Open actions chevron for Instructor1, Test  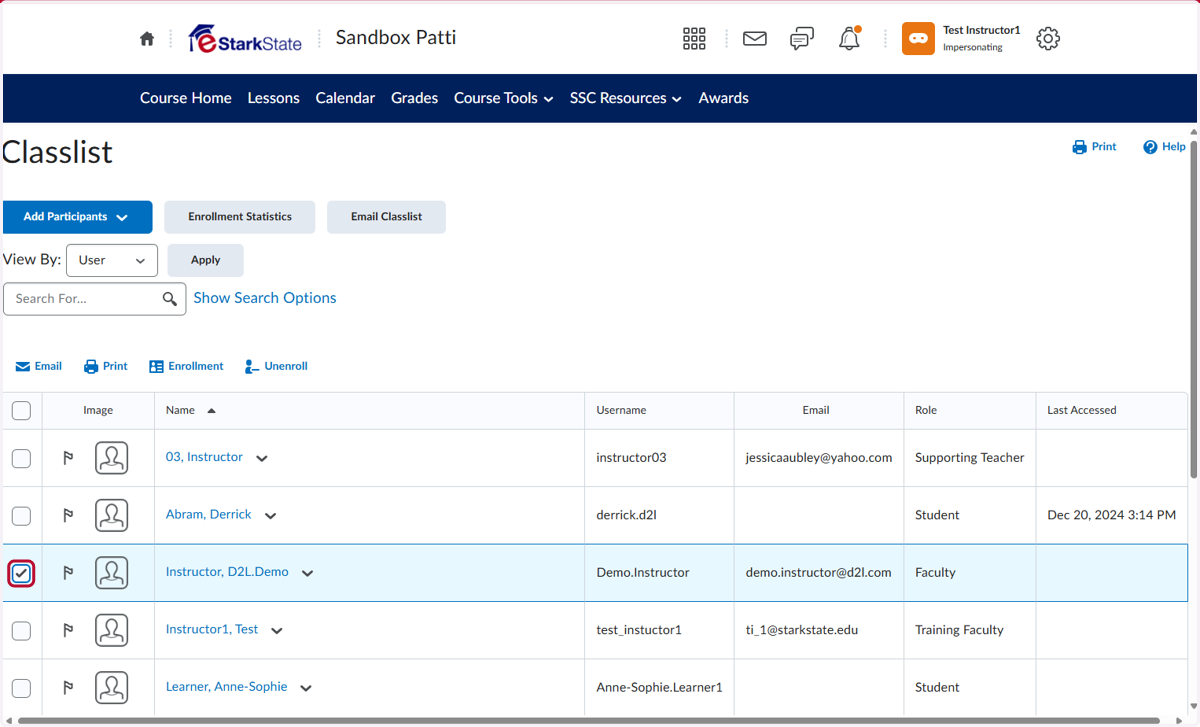(x=277, y=631)
